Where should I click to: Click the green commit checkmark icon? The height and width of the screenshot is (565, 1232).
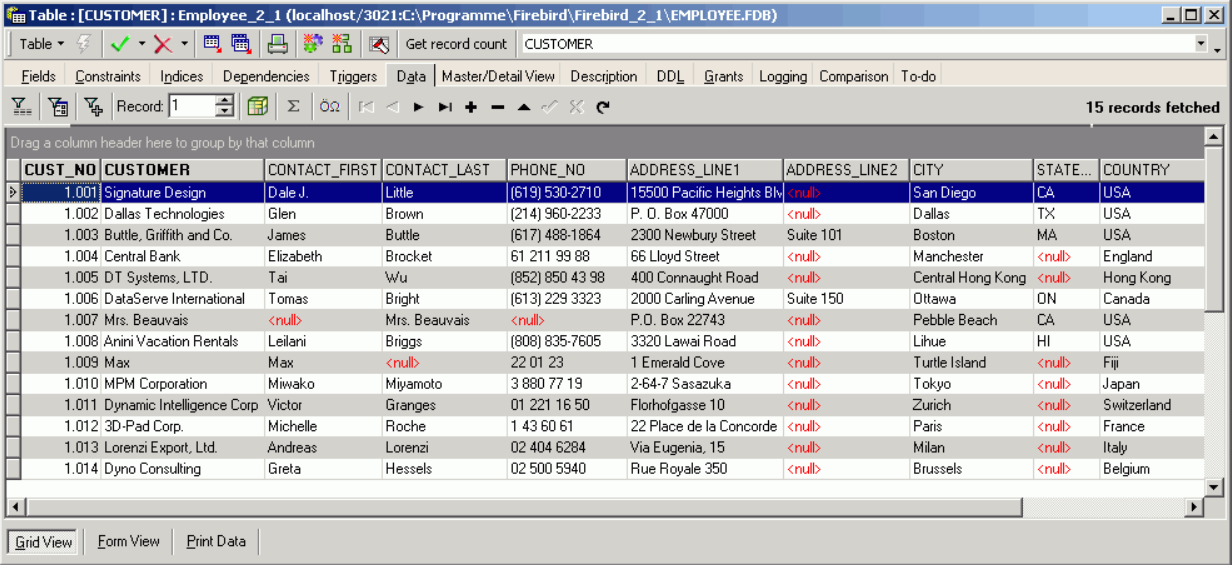pyautogui.click(x=120, y=44)
